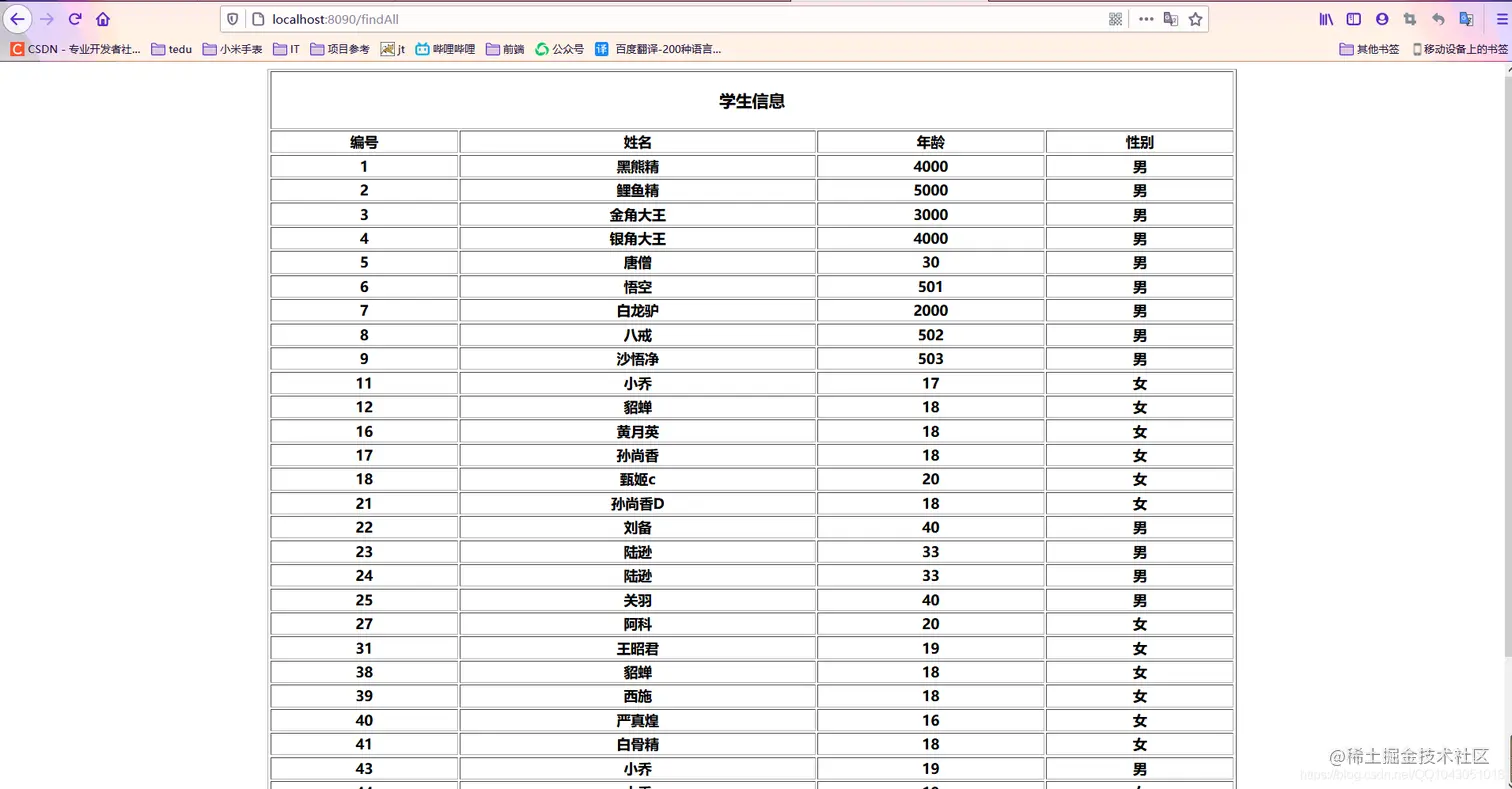Open the CSDN bookmark

75,49
